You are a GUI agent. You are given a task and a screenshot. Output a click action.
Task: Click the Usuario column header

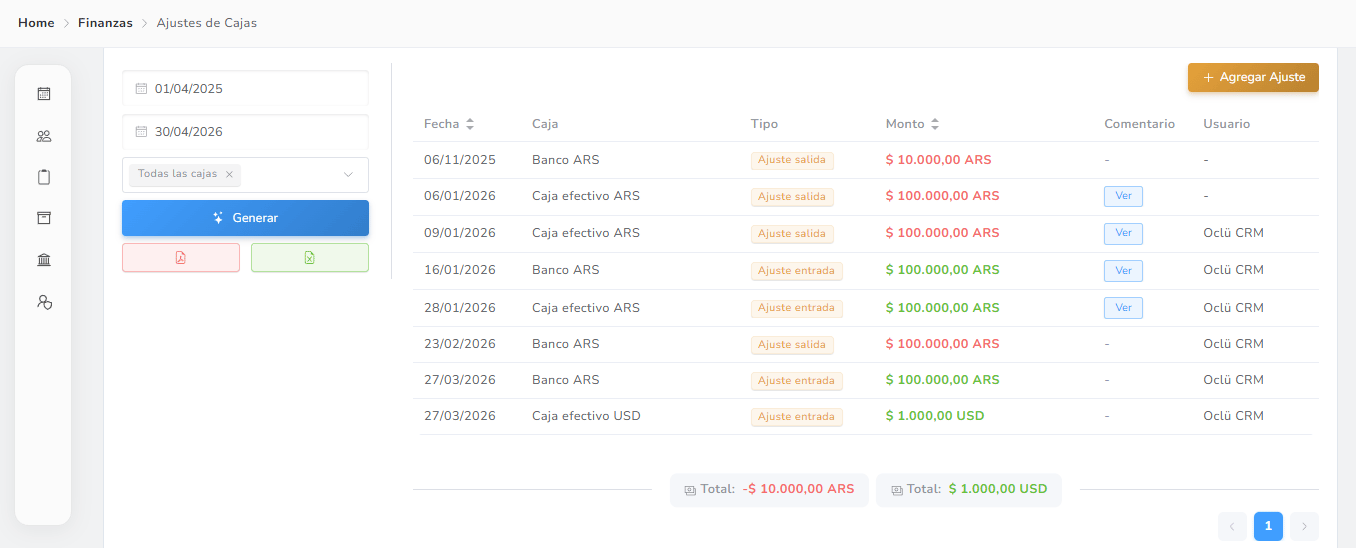click(1226, 124)
